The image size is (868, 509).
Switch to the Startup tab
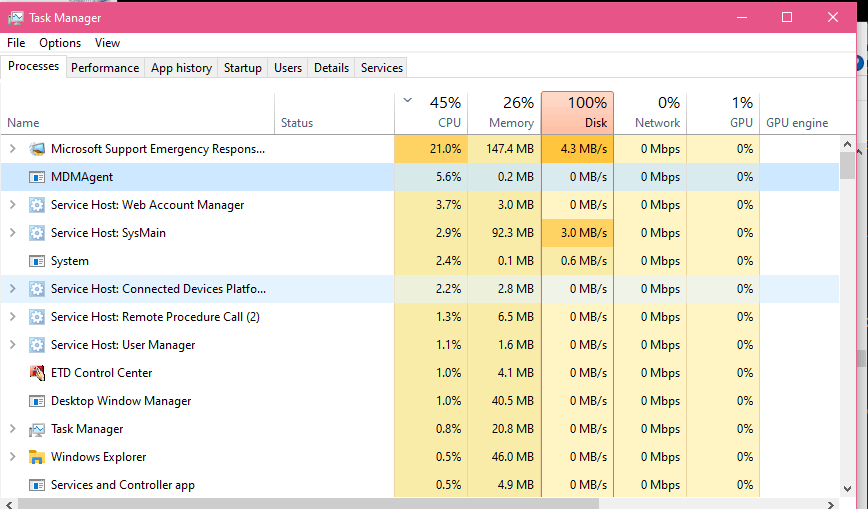pos(242,68)
